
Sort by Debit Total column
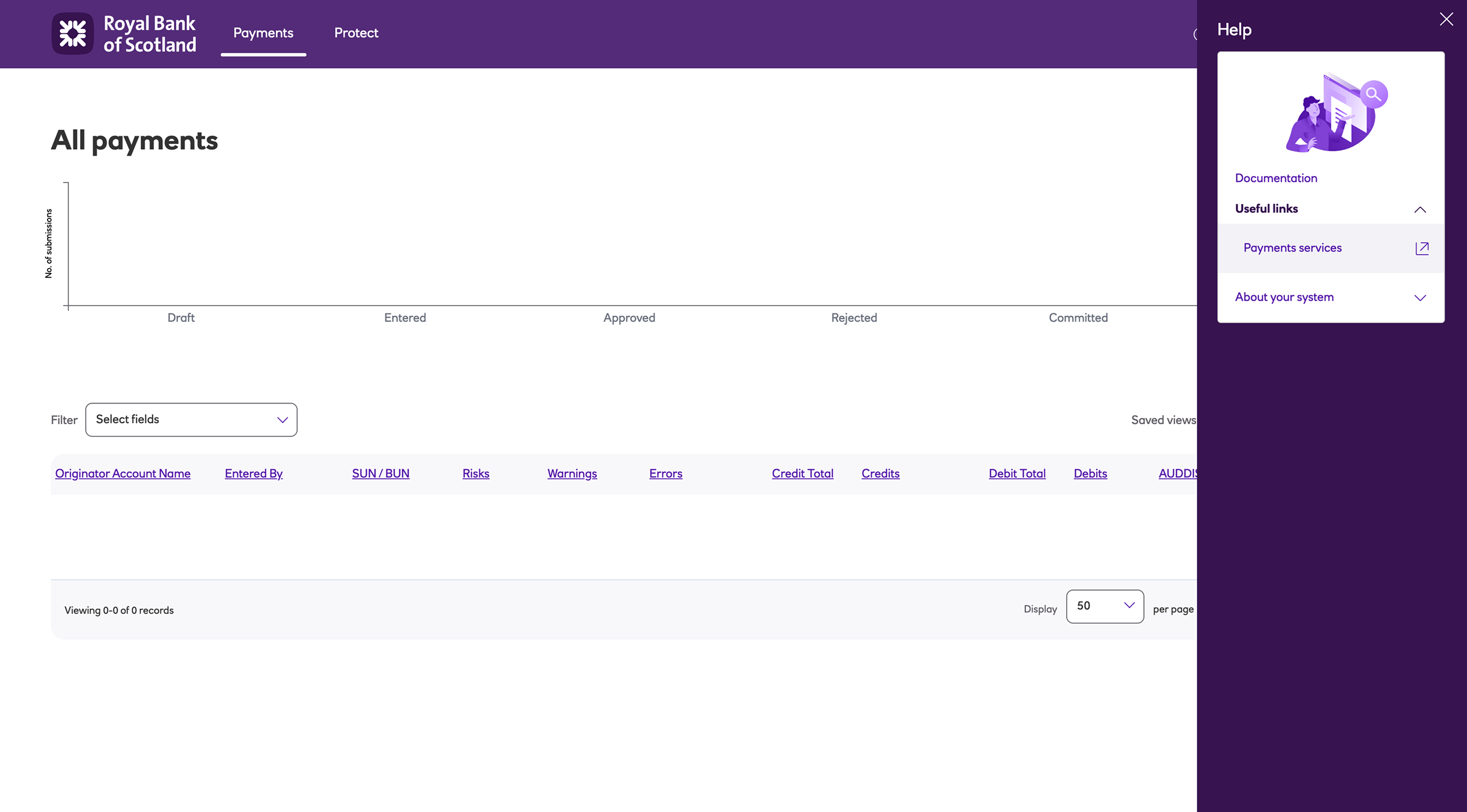pyautogui.click(x=1017, y=474)
